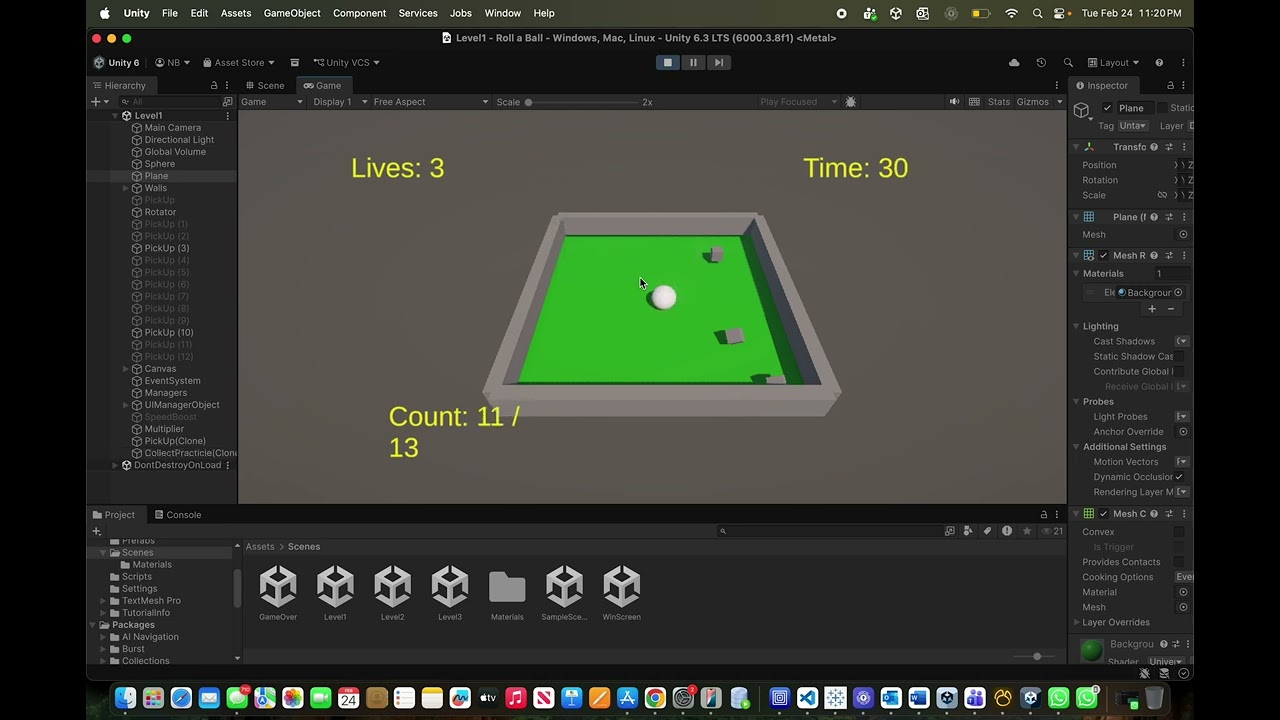Open the Undo History icon

point(1041,62)
